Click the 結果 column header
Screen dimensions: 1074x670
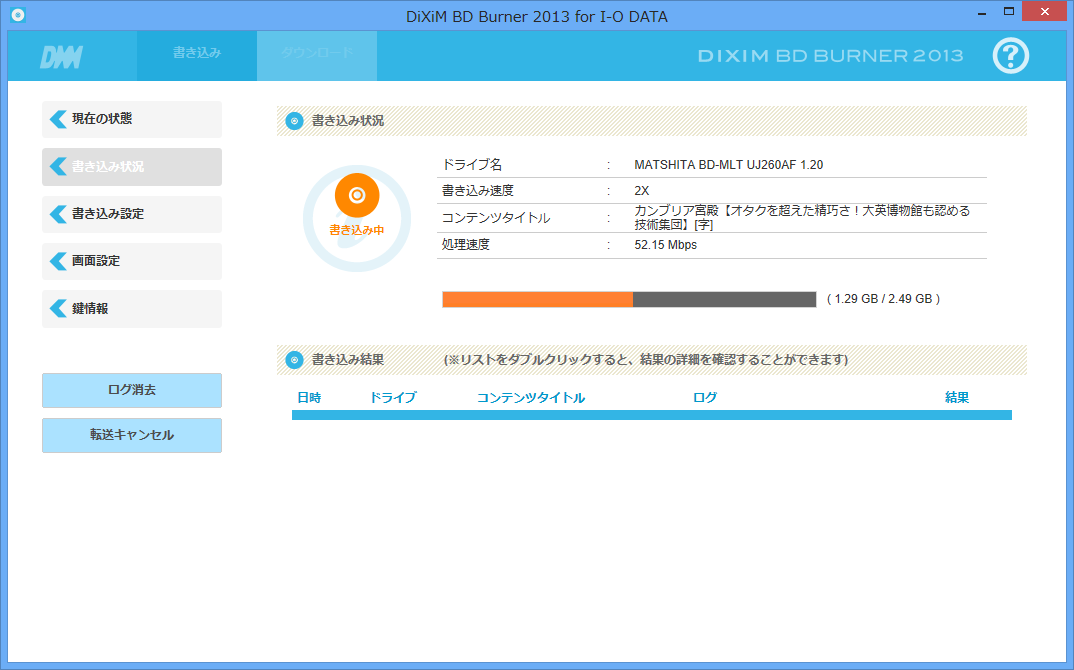(957, 398)
